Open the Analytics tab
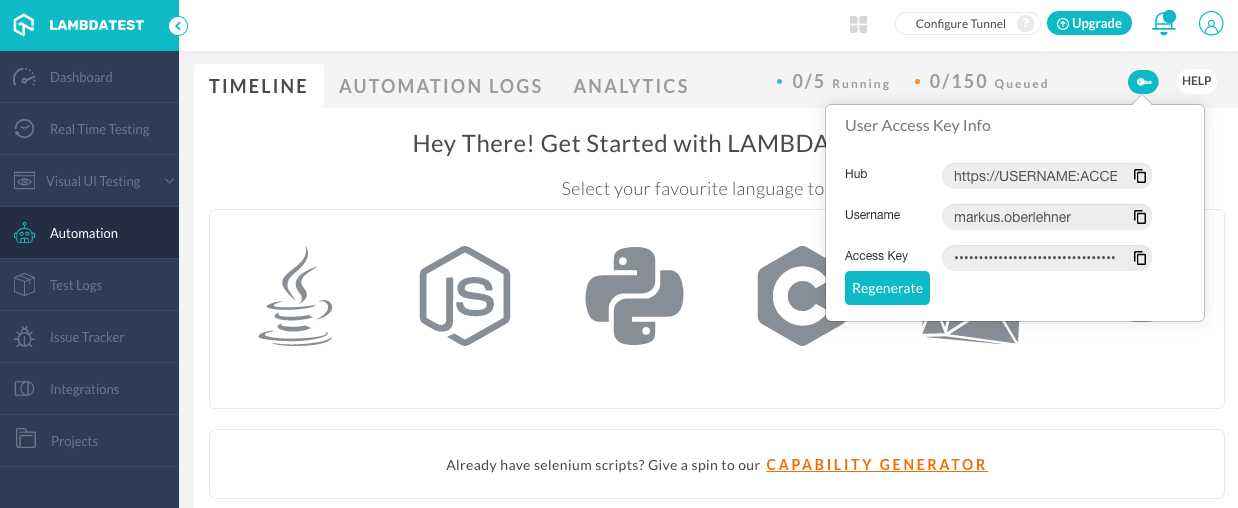 tap(631, 86)
